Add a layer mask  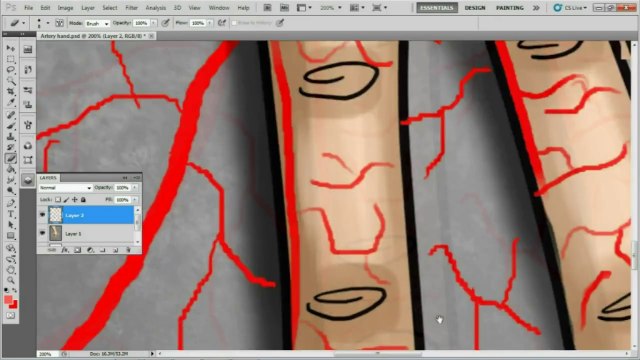pyautogui.click(x=78, y=250)
